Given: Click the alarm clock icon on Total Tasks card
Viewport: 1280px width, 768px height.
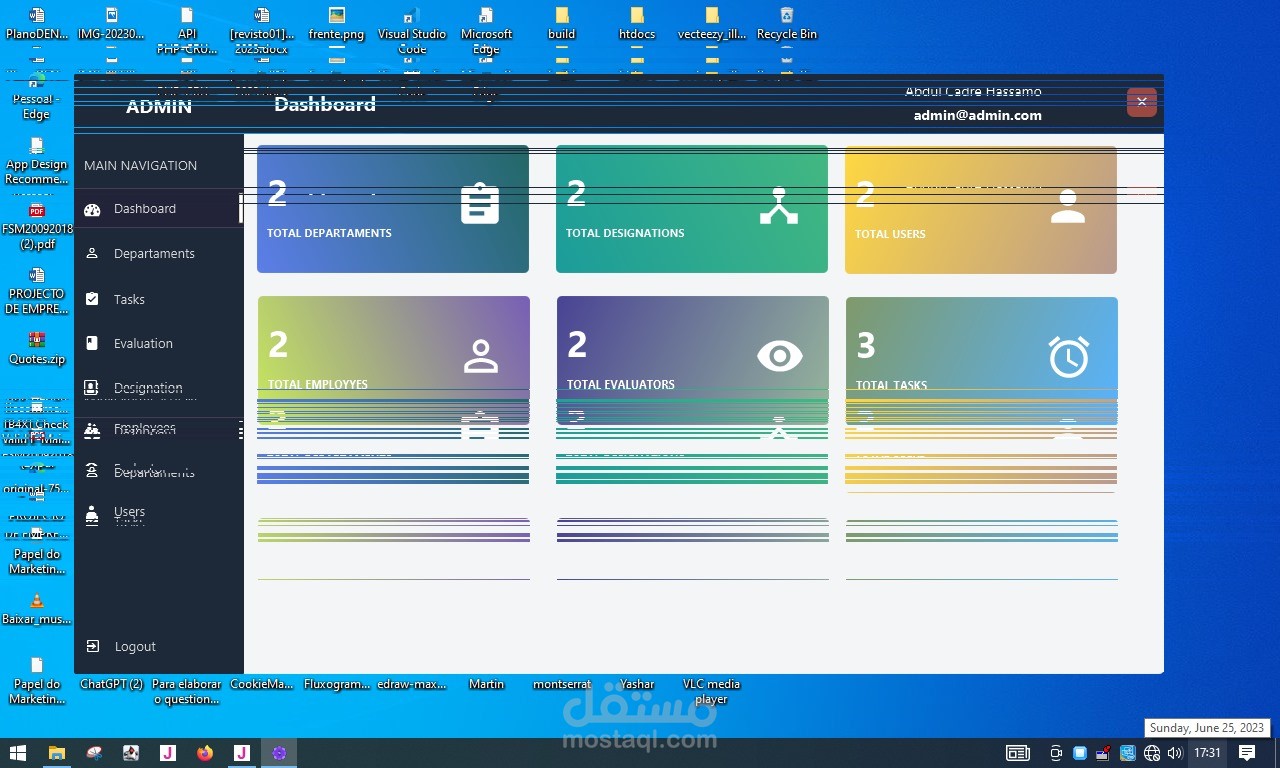Looking at the screenshot, I should pos(1068,355).
